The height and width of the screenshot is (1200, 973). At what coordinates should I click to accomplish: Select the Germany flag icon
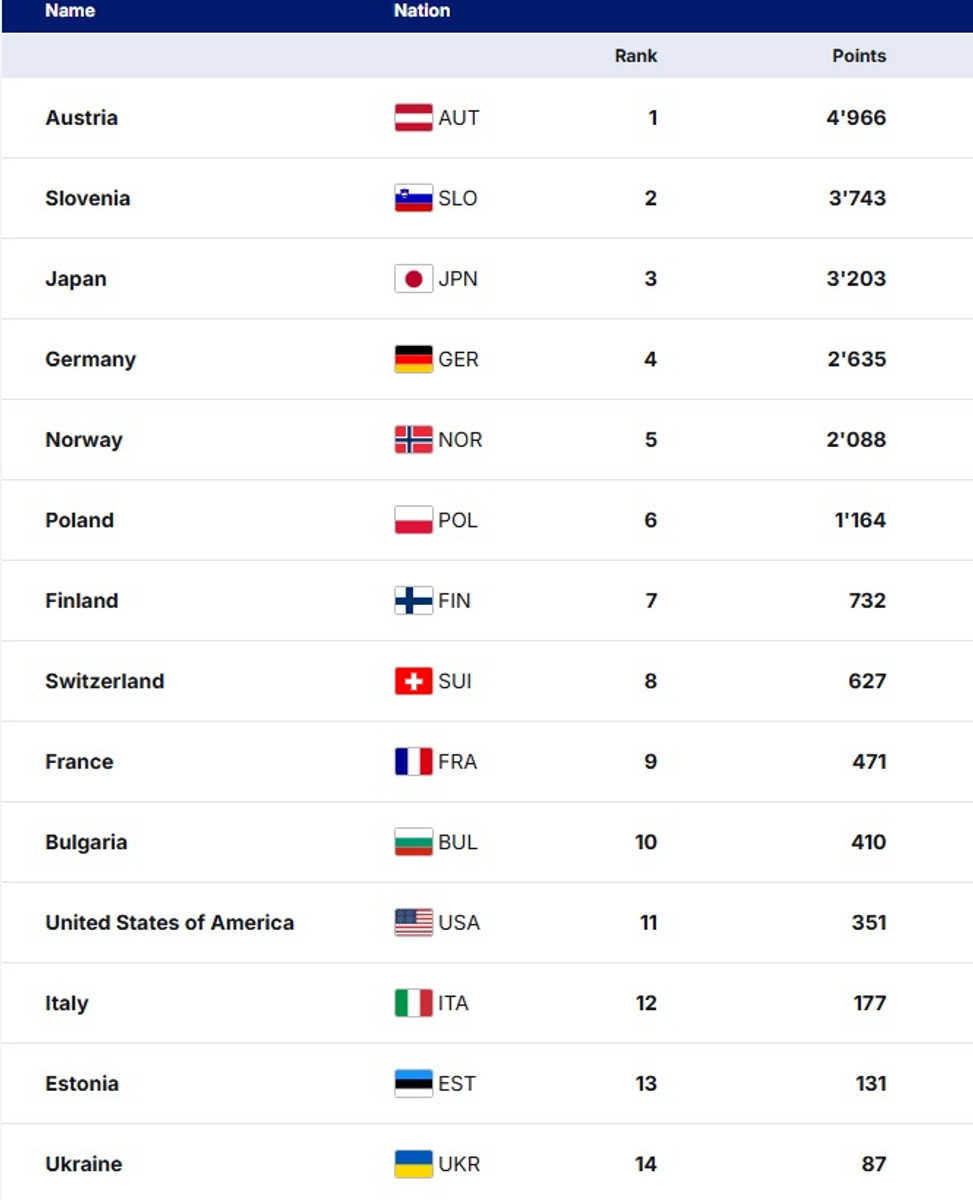[413, 359]
